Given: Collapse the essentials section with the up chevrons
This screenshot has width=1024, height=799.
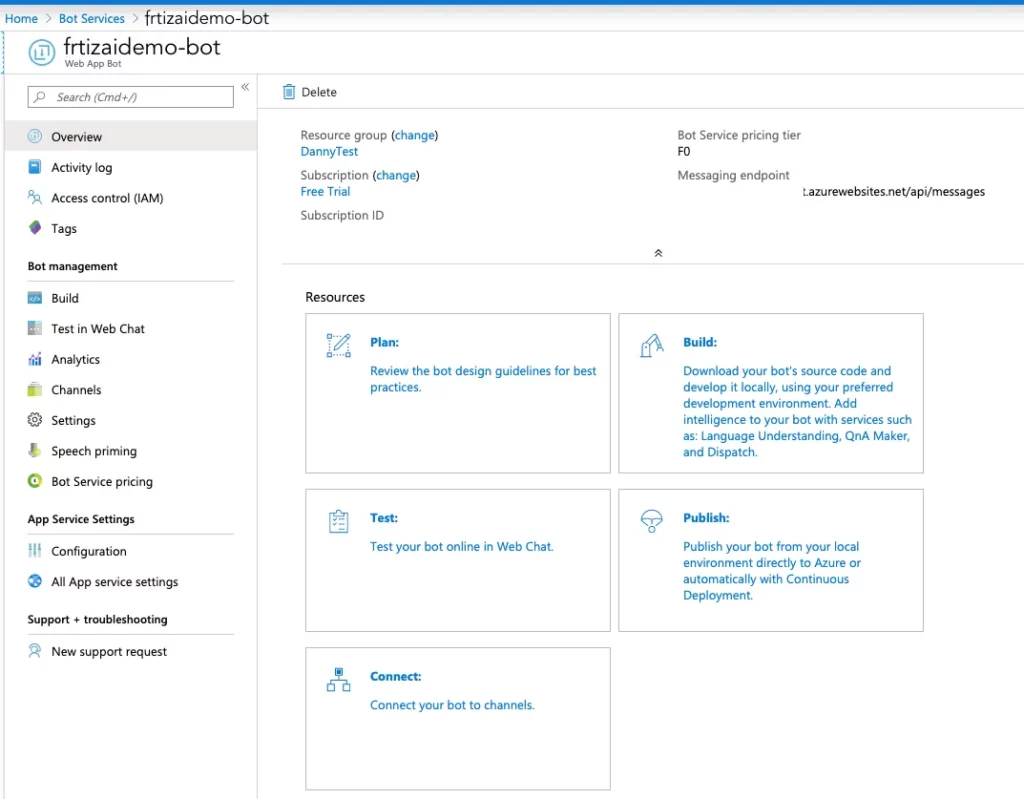Looking at the screenshot, I should click(x=658, y=253).
